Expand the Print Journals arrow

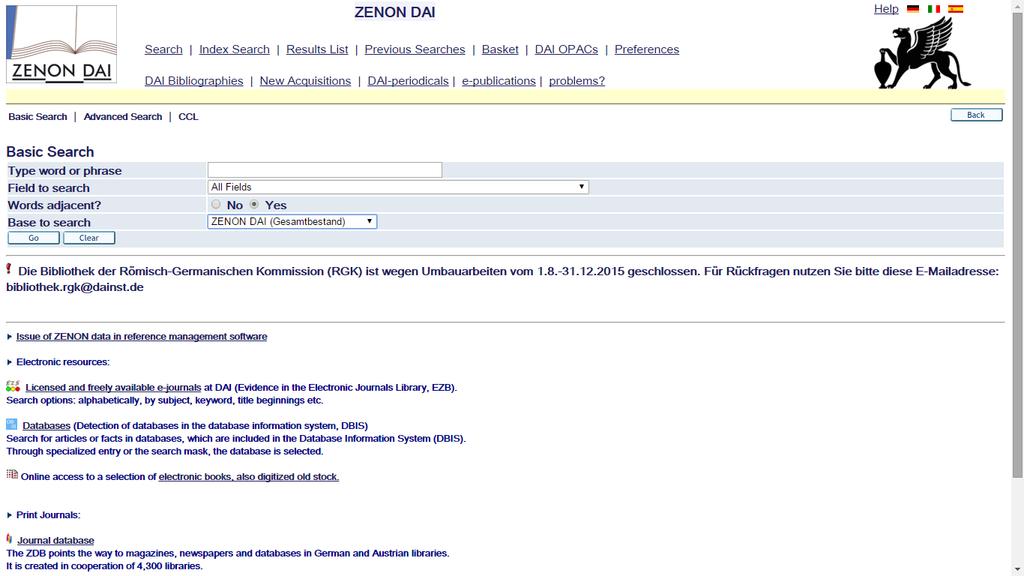9,515
